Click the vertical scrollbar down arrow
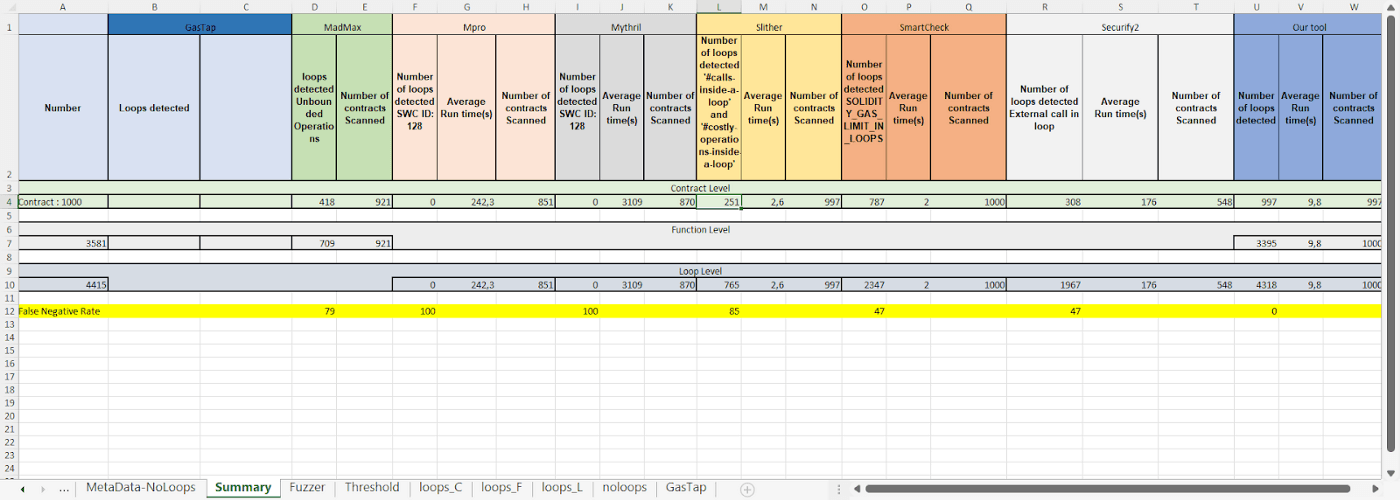This screenshot has width=1400, height=500. [1392, 473]
